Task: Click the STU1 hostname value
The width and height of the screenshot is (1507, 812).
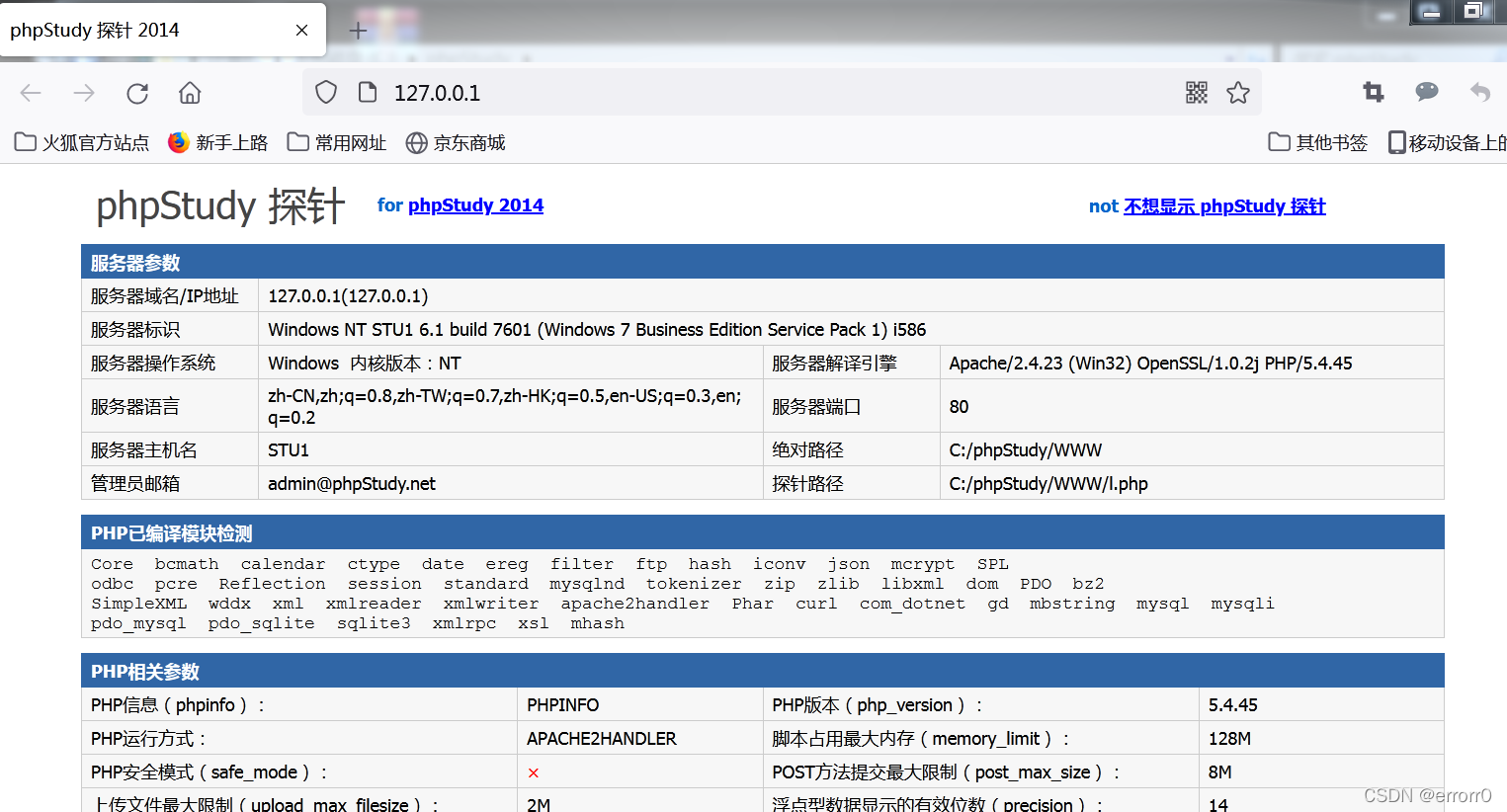Action: click(289, 449)
